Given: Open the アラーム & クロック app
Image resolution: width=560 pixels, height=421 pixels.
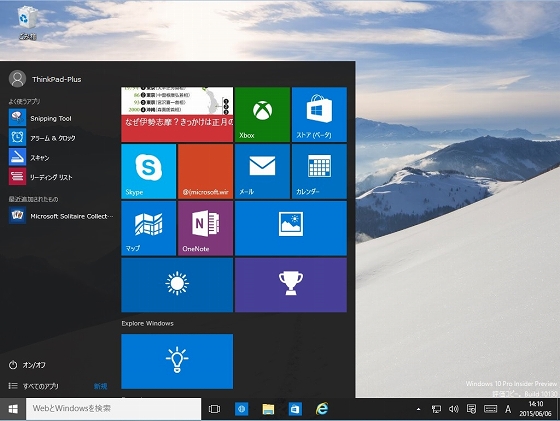Looking at the screenshot, I should [x=61, y=138].
